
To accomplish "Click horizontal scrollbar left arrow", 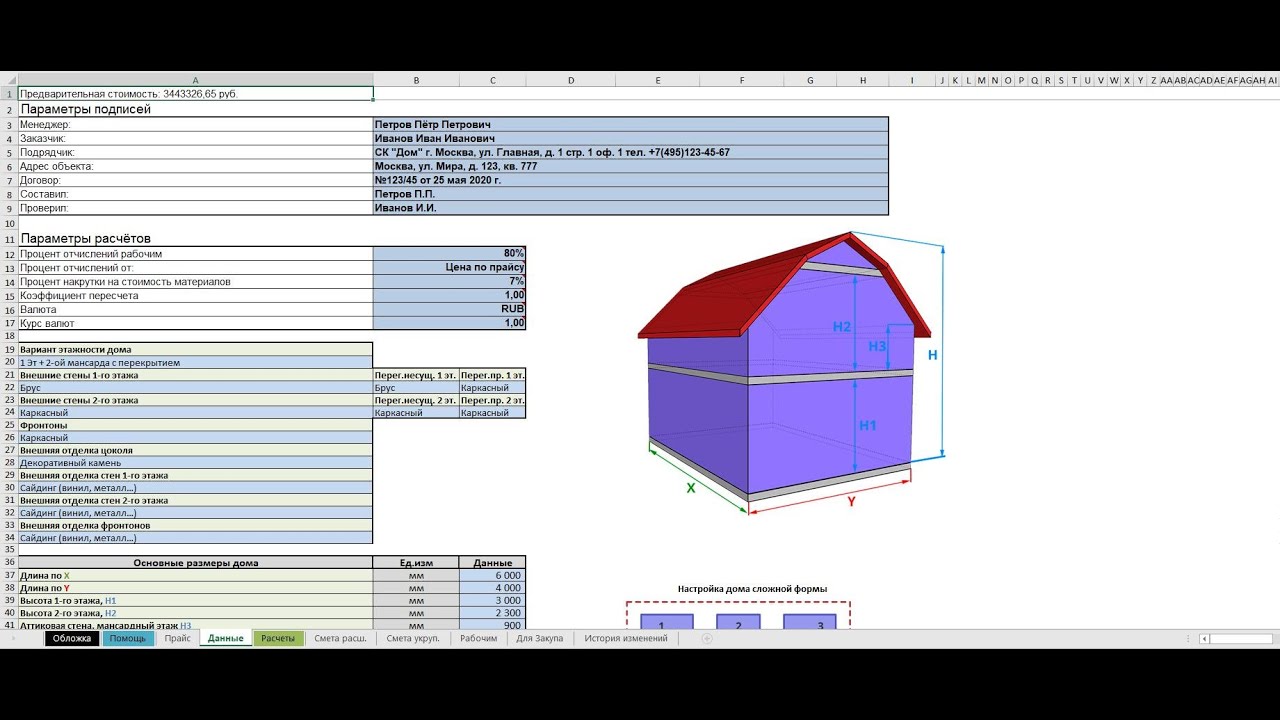I will click(x=1205, y=638).
